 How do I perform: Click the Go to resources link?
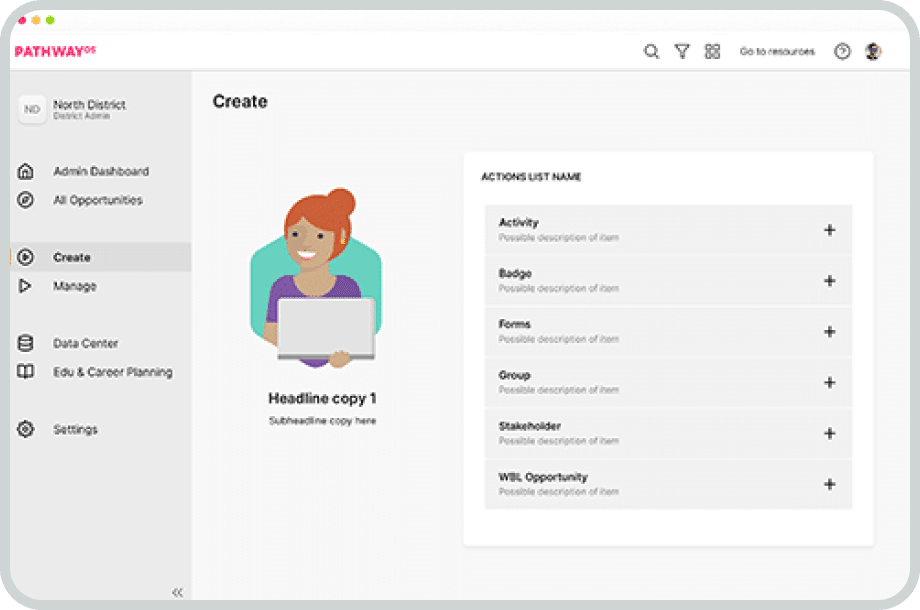pos(777,52)
